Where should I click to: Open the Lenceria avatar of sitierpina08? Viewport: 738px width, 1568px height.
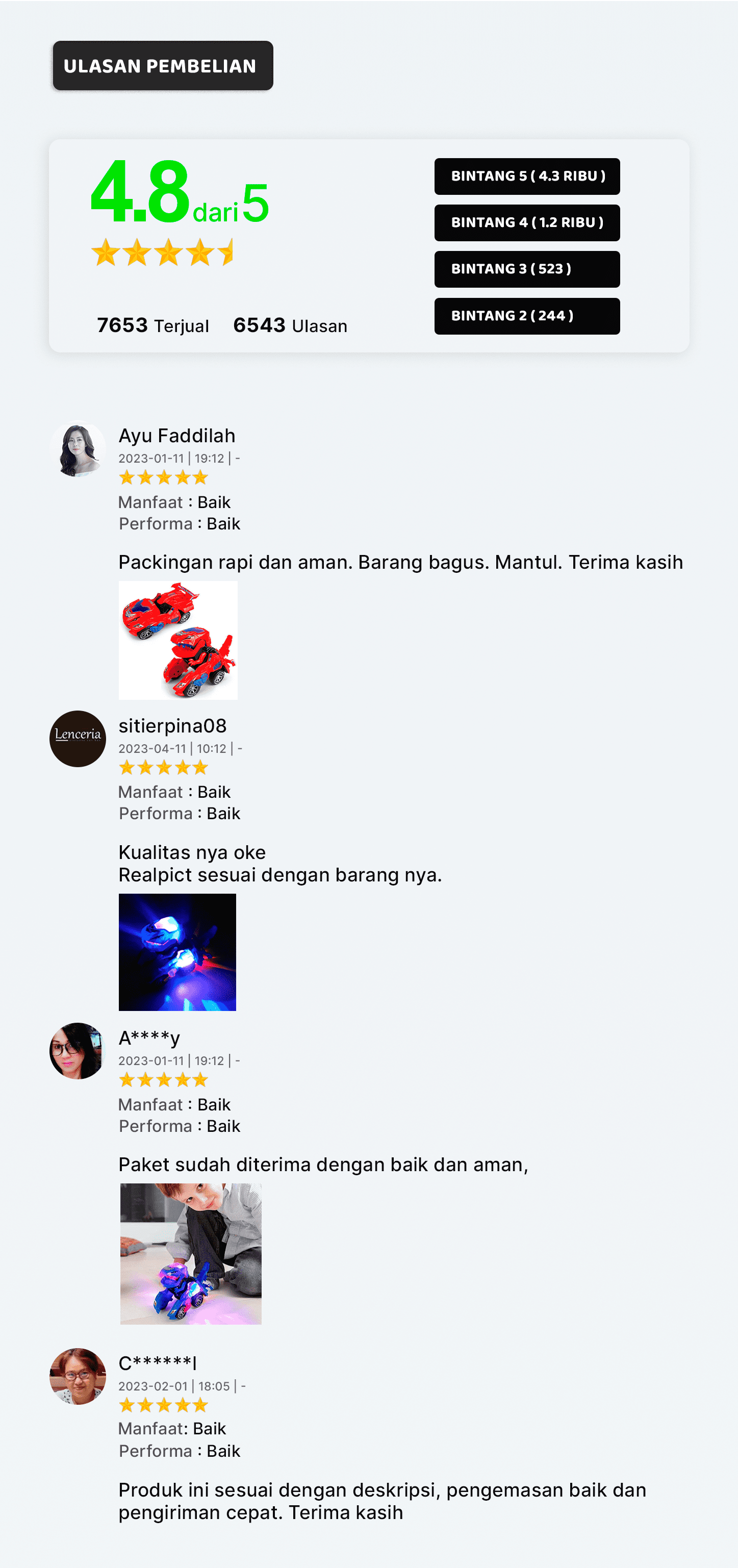point(77,739)
